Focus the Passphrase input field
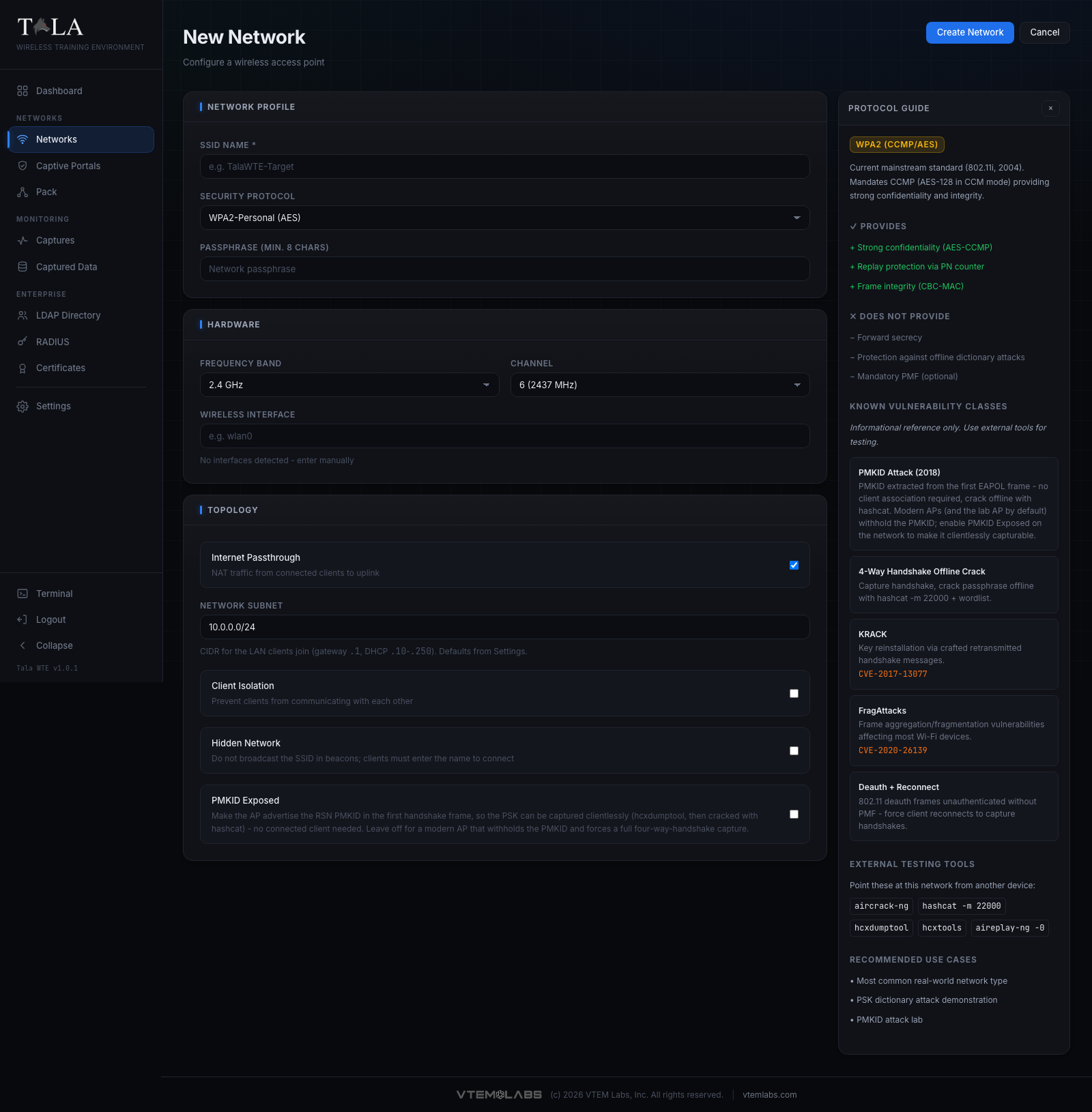1092x1112 pixels. tap(504, 269)
